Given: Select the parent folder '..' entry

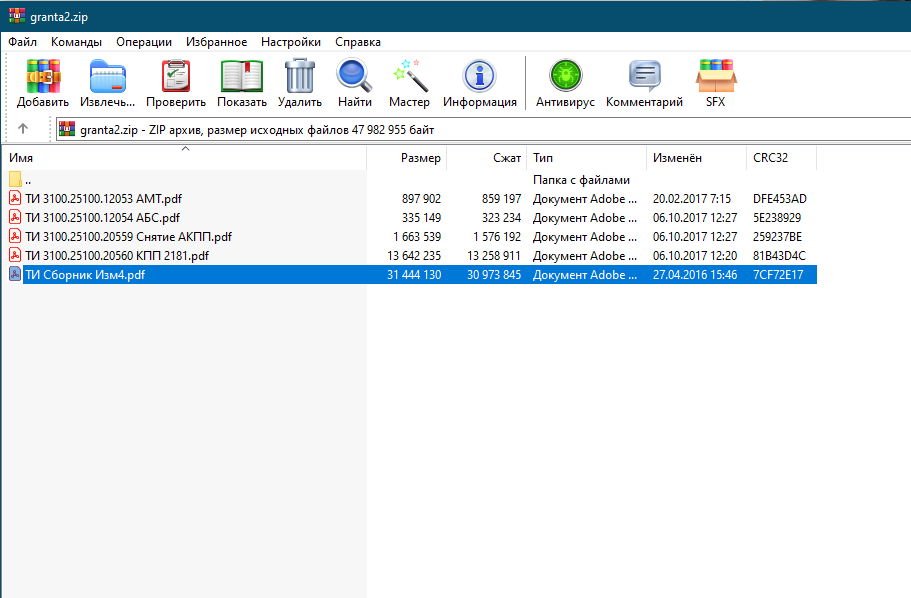Looking at the screenshot, I should [x=28, y=180].
